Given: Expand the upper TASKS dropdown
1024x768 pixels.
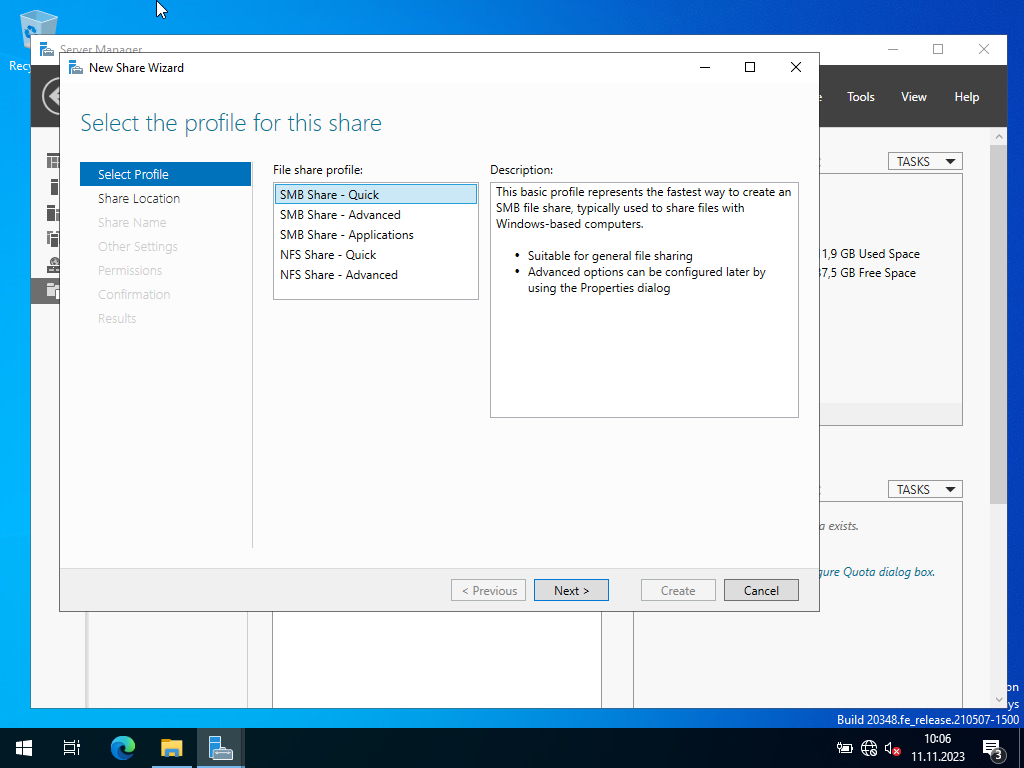Looking at the screenshot, I should [x=924, y=161].
